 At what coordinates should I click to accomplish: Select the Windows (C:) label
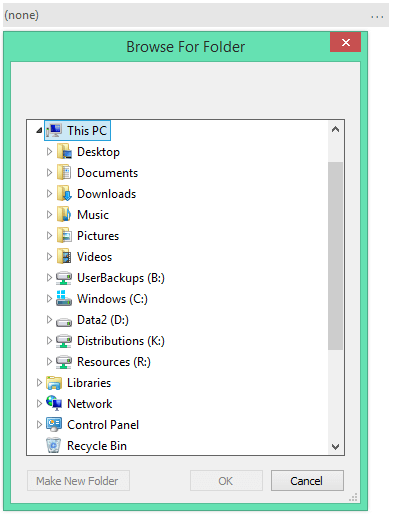pyautogui.click(x=112, y=299)
